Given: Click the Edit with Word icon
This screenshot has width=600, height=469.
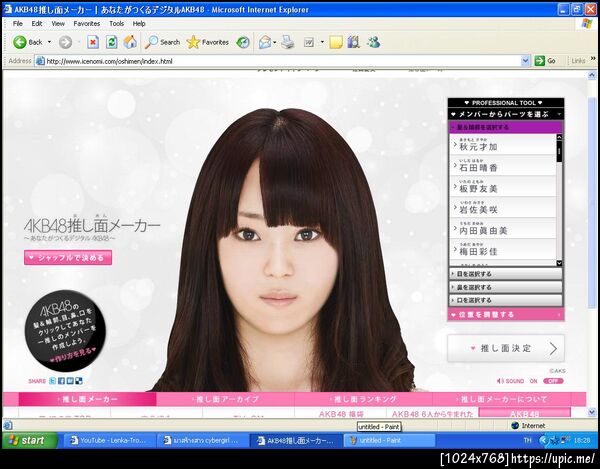Looking at the screenshot, I should point(309,42).
